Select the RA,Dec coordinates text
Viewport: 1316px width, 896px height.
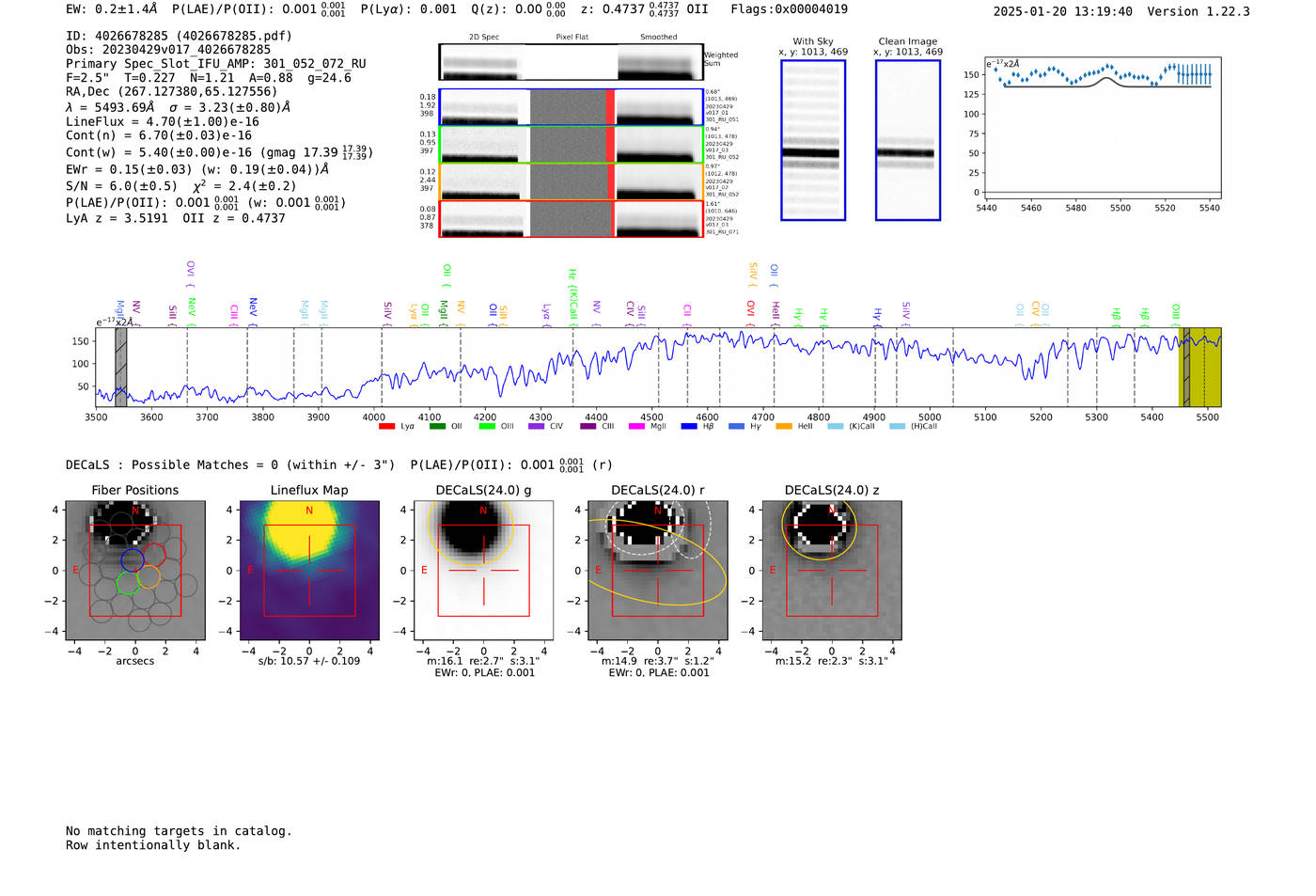coord(172,92)
